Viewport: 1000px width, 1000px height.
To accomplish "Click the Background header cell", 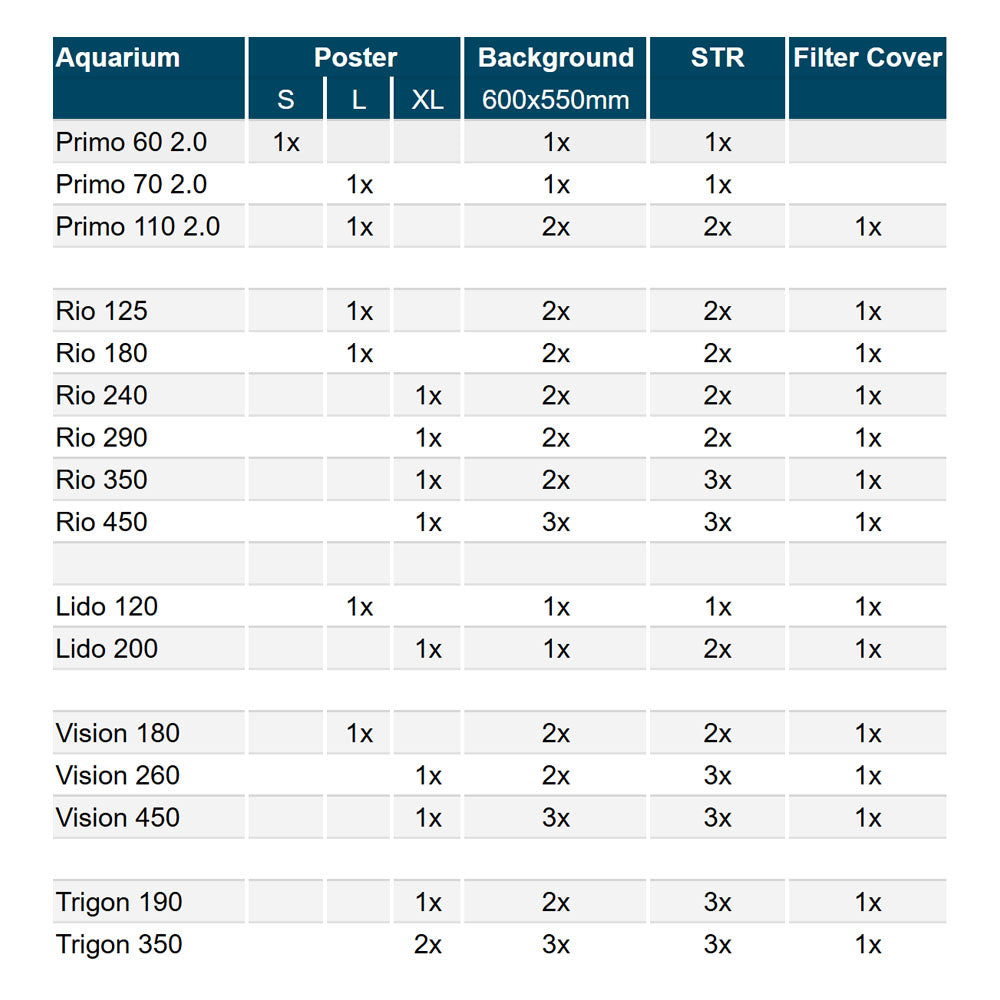I will click(x=555, y=58).
